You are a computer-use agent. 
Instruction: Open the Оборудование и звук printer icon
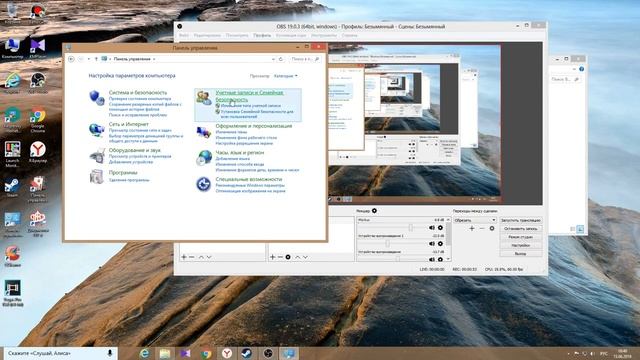click(x=97, y=156)
